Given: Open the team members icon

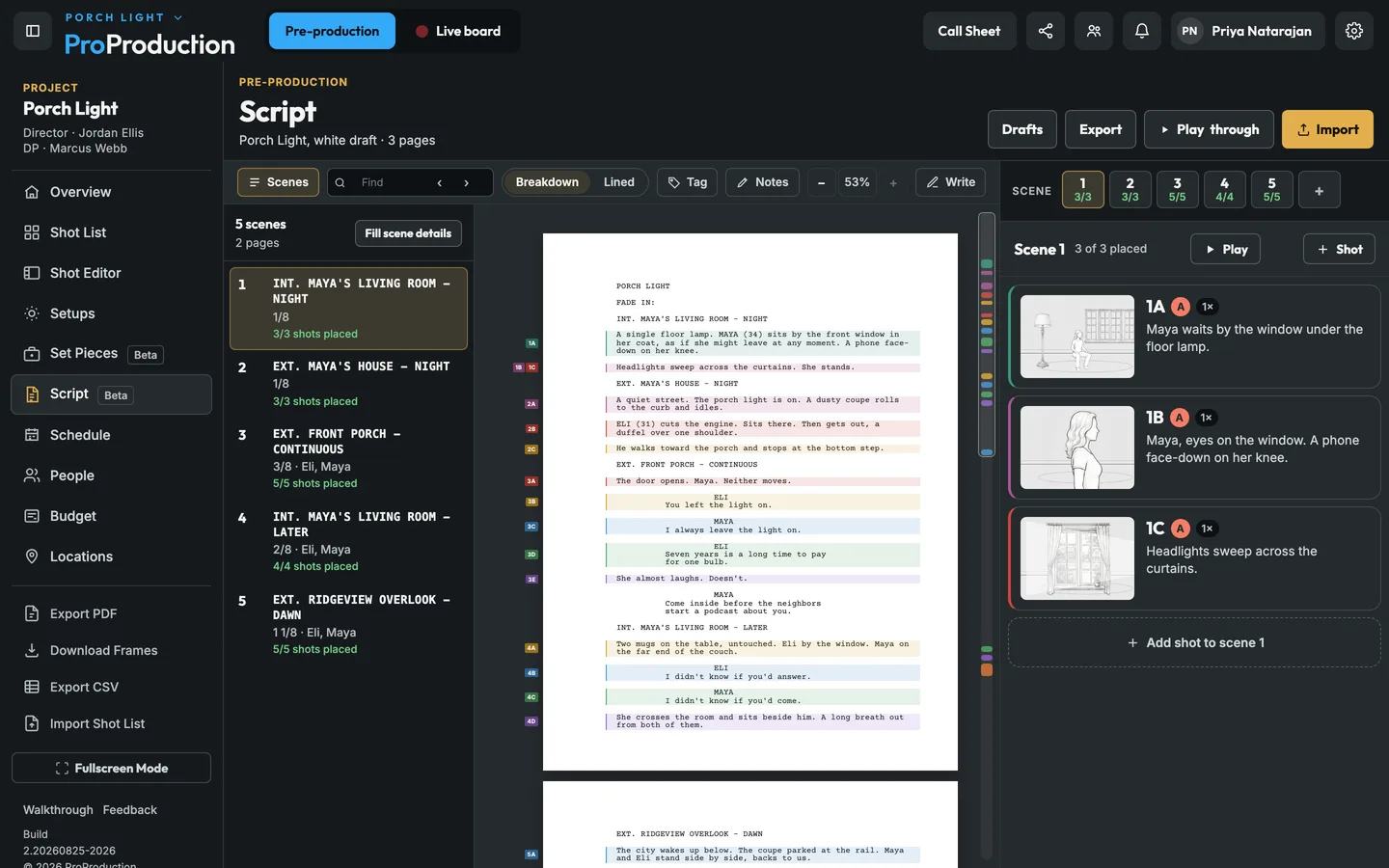Looking at the screenshot, I should coord(1094,31).
